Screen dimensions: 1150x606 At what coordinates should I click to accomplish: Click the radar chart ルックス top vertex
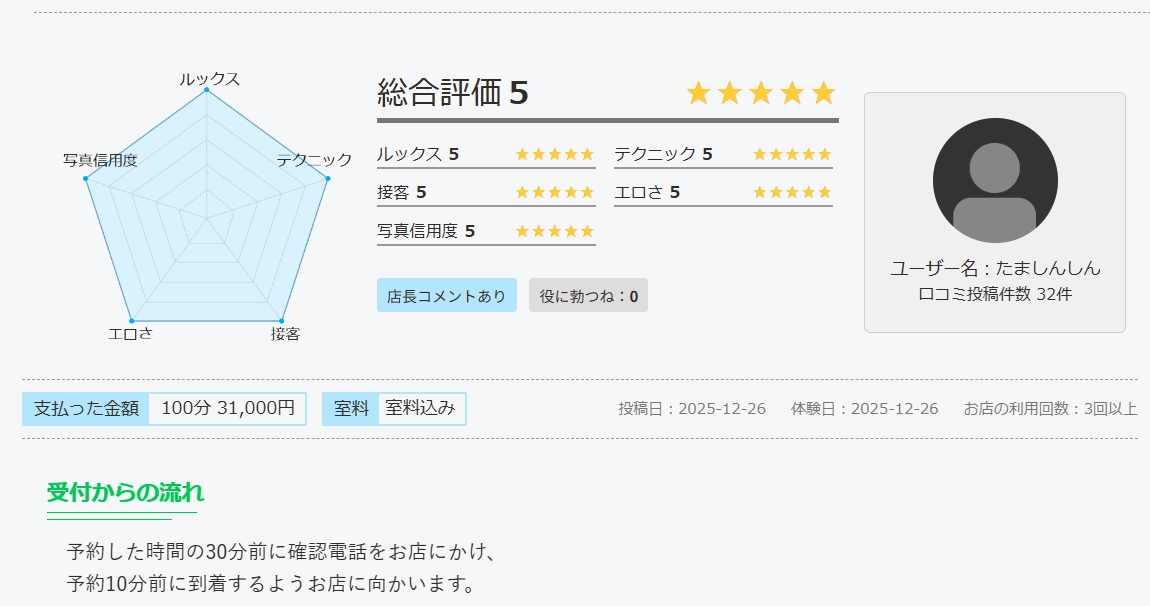click(207, 90)
